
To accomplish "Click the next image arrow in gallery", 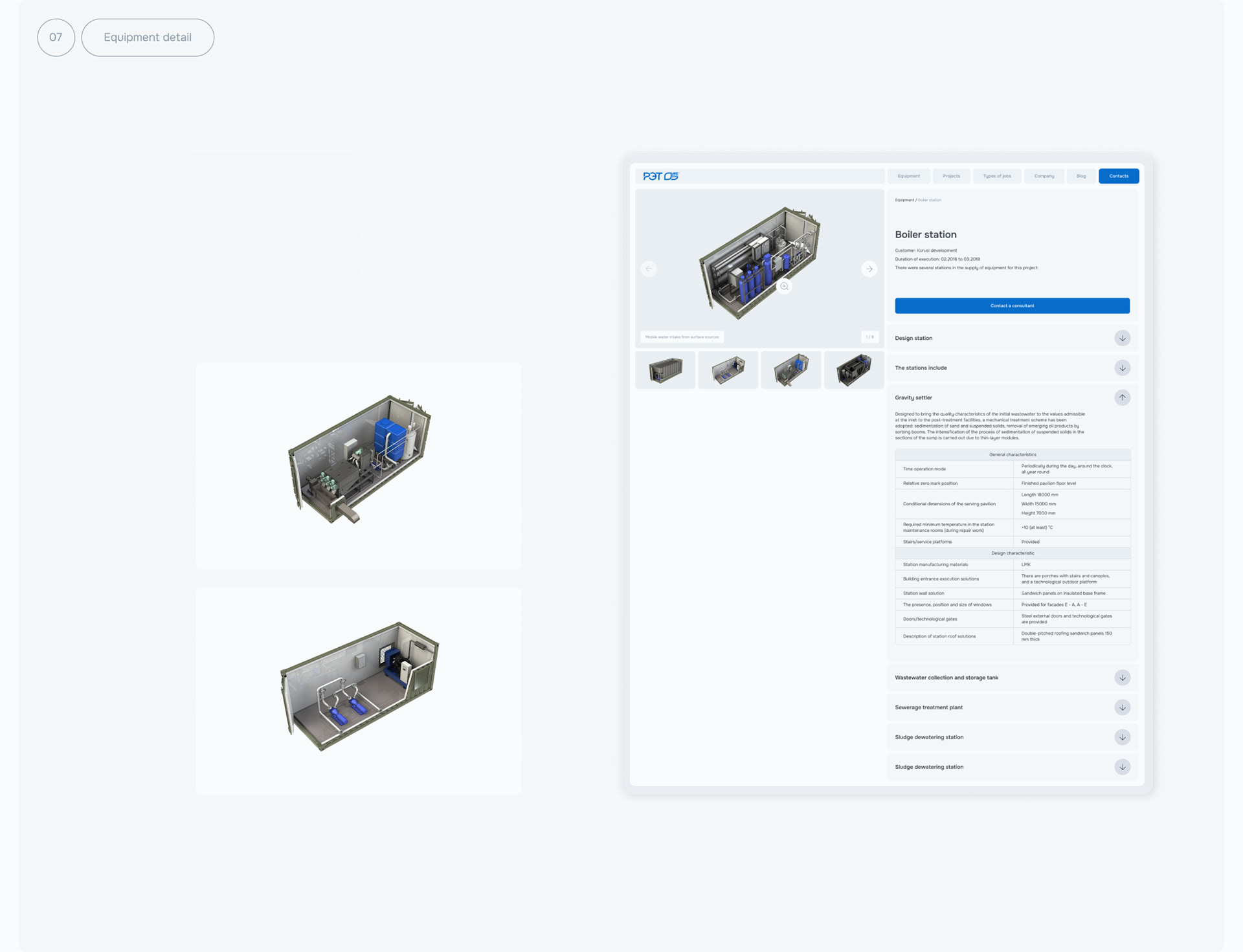I will (x=869, y=269).
